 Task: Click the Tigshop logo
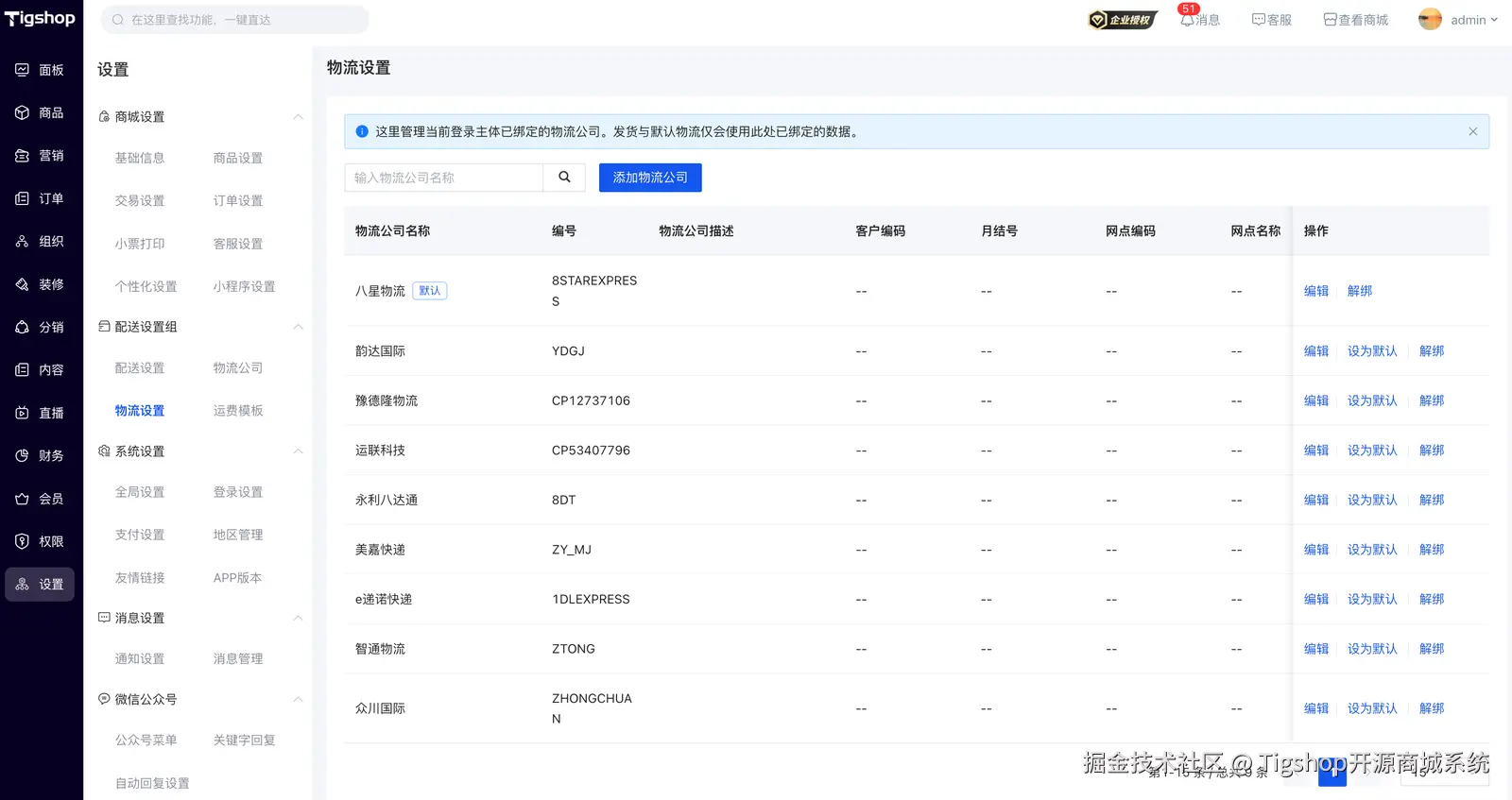(40, 18)
